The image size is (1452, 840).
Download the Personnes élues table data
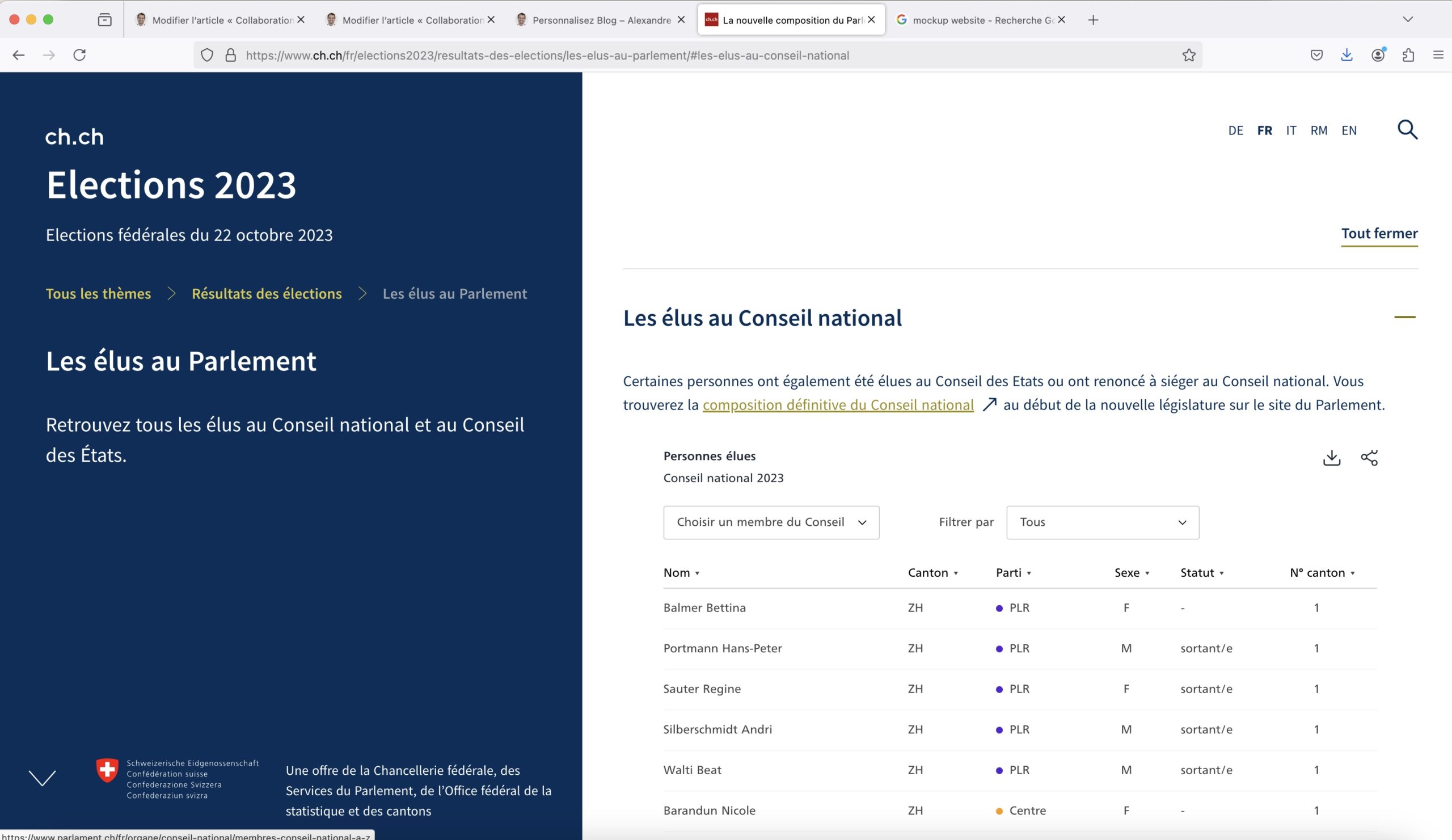pos(1331,458)
